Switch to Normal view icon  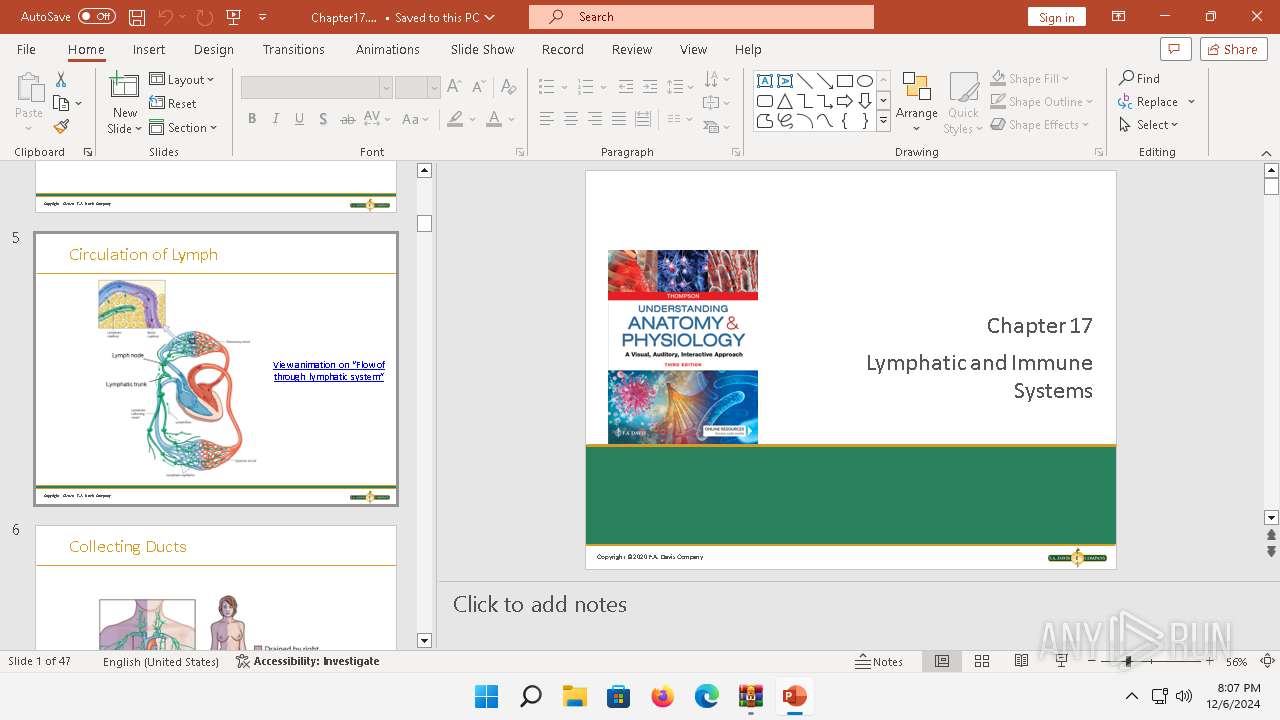[942, 661]
